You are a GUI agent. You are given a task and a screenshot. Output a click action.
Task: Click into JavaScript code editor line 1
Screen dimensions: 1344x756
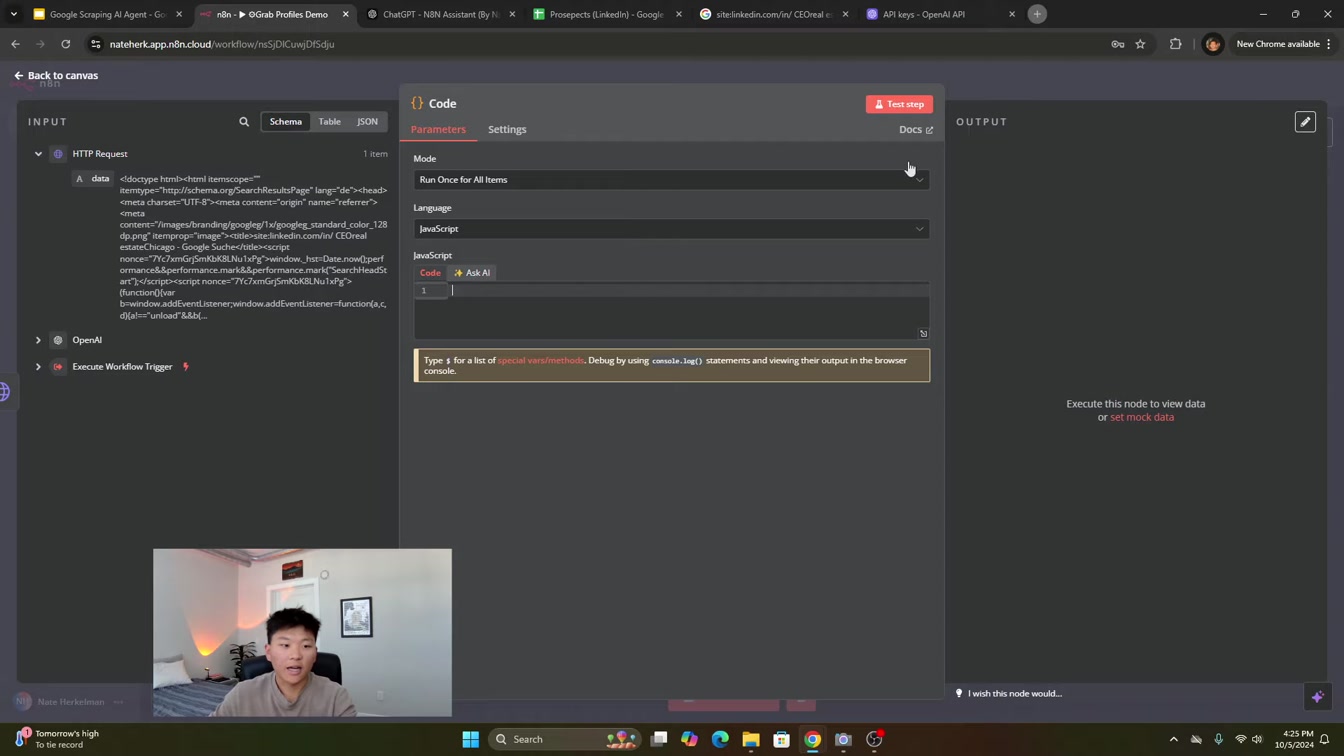coord(689,291)
